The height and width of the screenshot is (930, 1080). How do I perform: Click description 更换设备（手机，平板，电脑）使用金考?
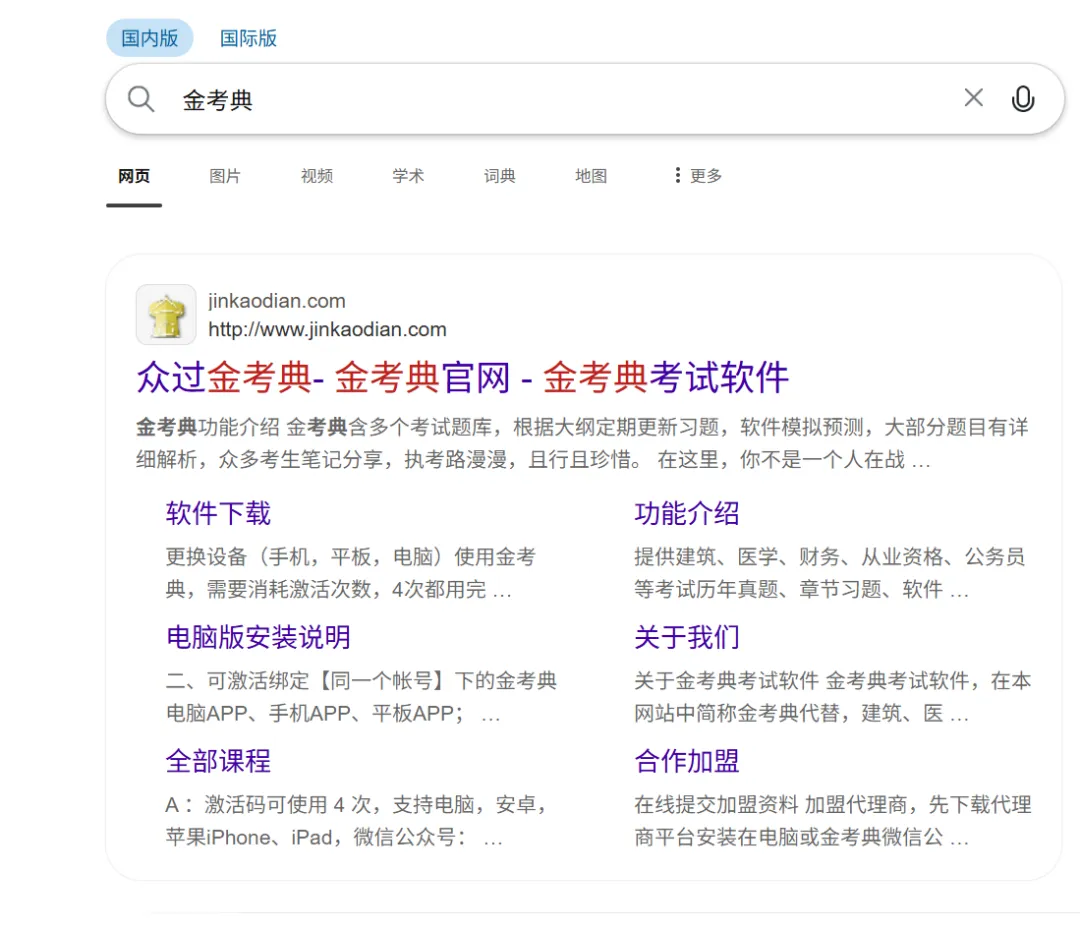pyautogui.click(x=351, y=573)
